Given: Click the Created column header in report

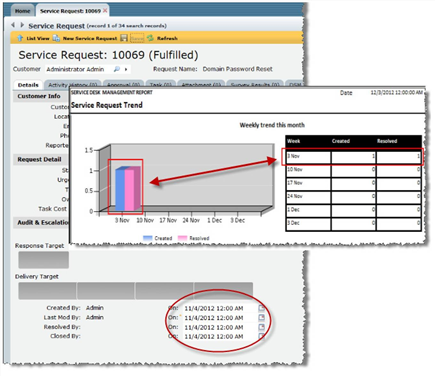Looking at the screenshot, I should [353, 141].
